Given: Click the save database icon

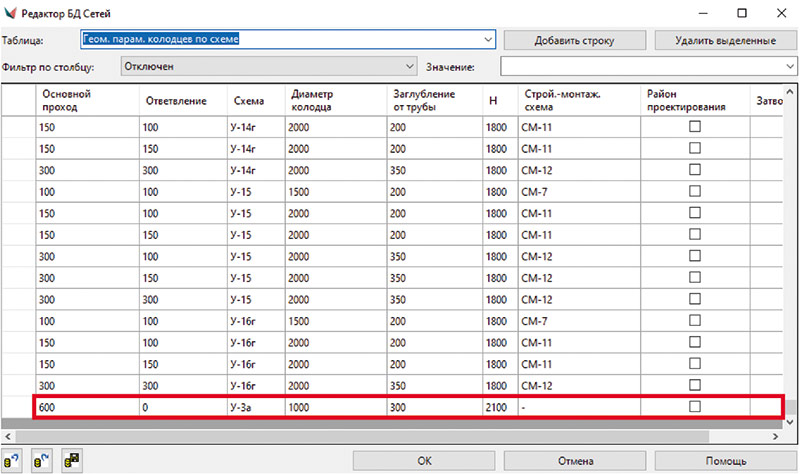Looking at the screenshot, I should click(x=72, y=460).
